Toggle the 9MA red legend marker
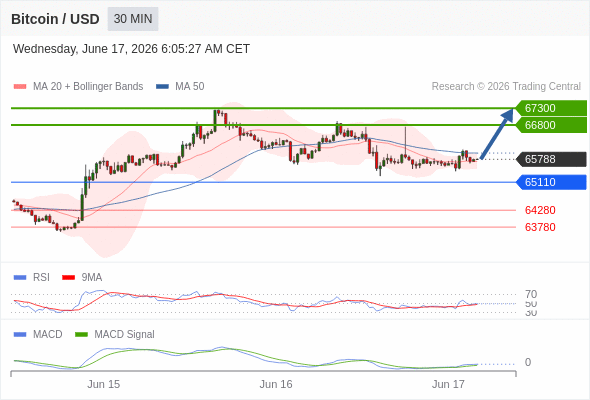Screen dimensions: 590x400 68,278
